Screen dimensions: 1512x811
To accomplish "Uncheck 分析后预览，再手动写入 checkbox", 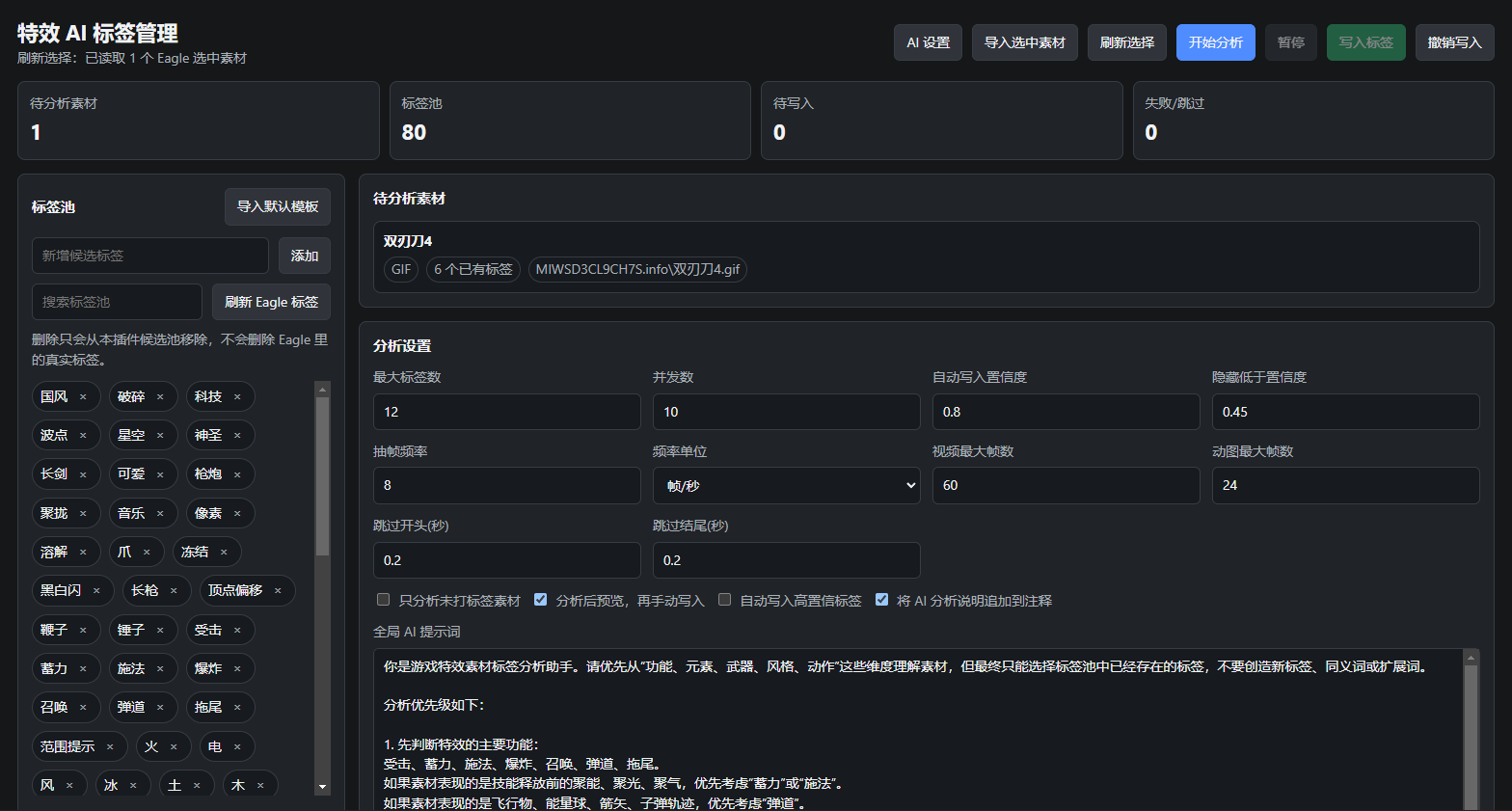I will tap(540, 600).
